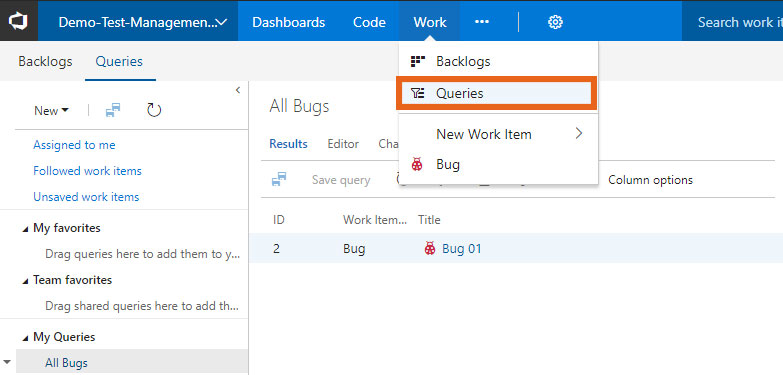The height and width of the screenshot is (375, 783).
Task: Open the Assigned to me link
Action: click(74, 145)
